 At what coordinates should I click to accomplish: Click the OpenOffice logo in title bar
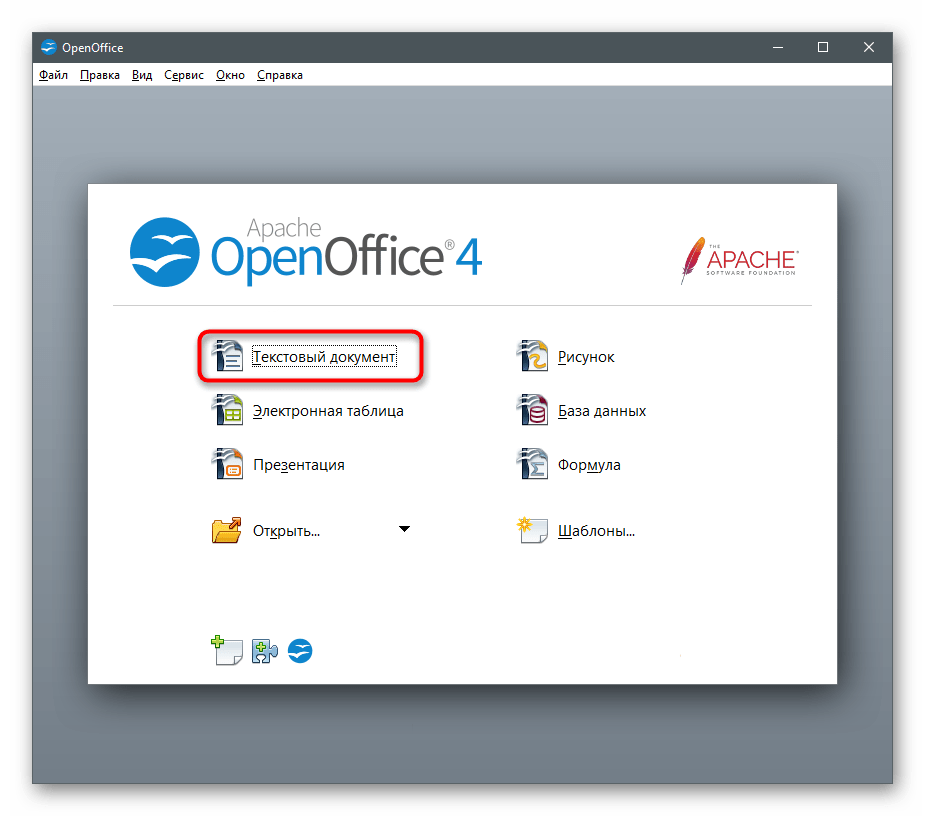coord(48,47)
